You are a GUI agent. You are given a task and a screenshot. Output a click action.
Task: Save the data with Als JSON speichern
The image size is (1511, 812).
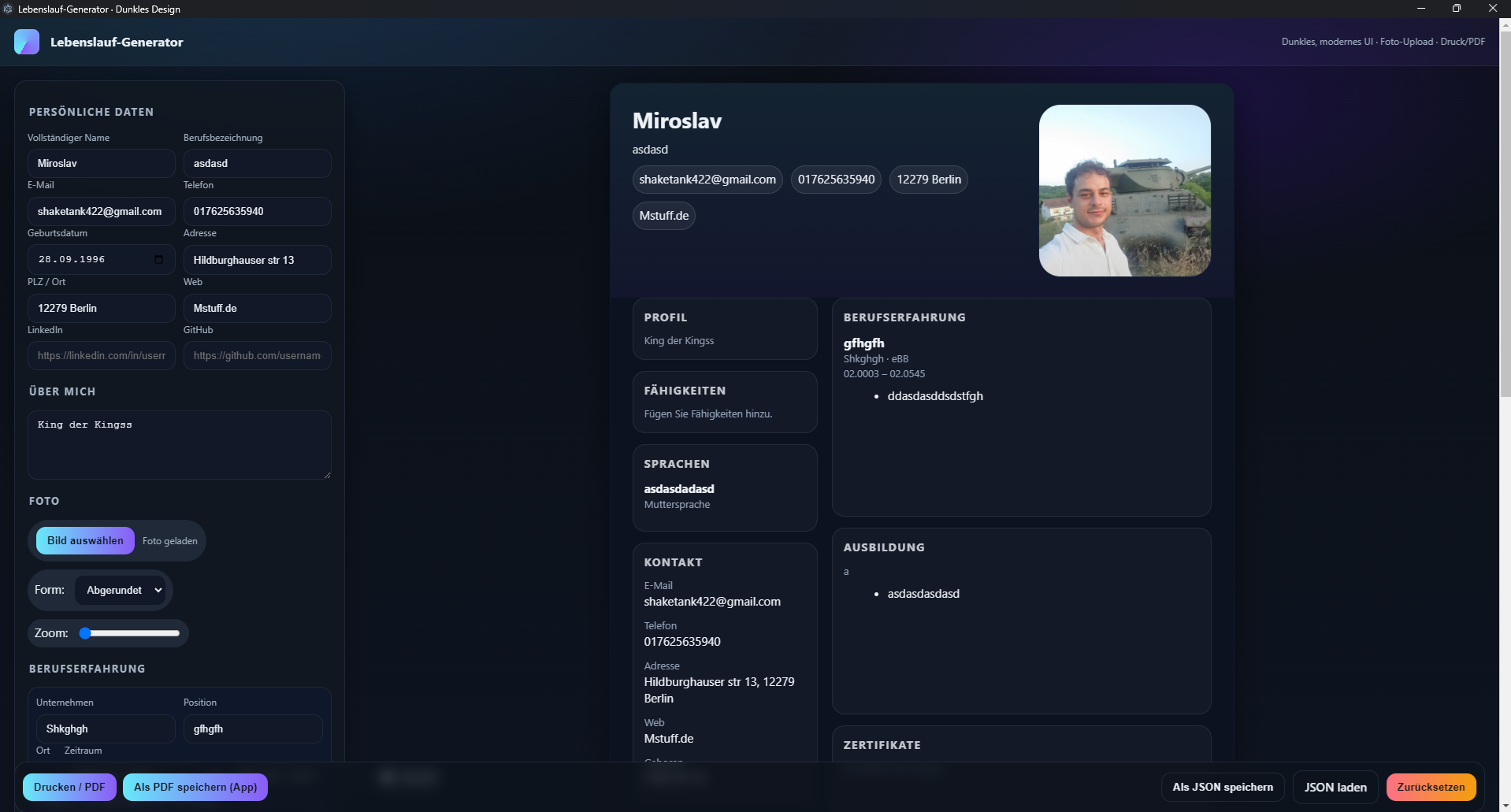click(x=1222, y=787)
